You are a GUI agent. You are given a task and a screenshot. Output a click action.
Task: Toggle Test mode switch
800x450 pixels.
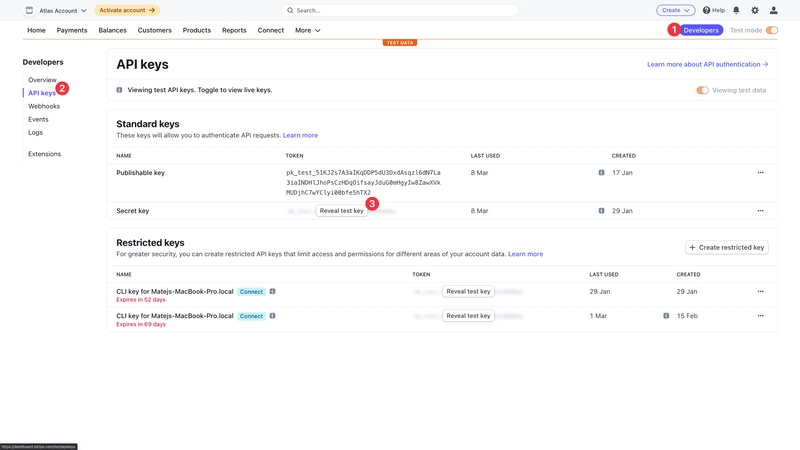point(771,30)
